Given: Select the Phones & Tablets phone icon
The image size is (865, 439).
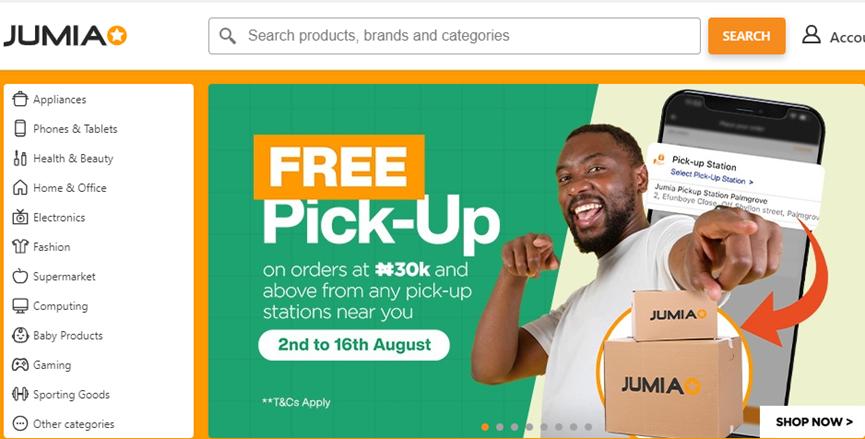Looking at the screenshot, I should (20, 129).
